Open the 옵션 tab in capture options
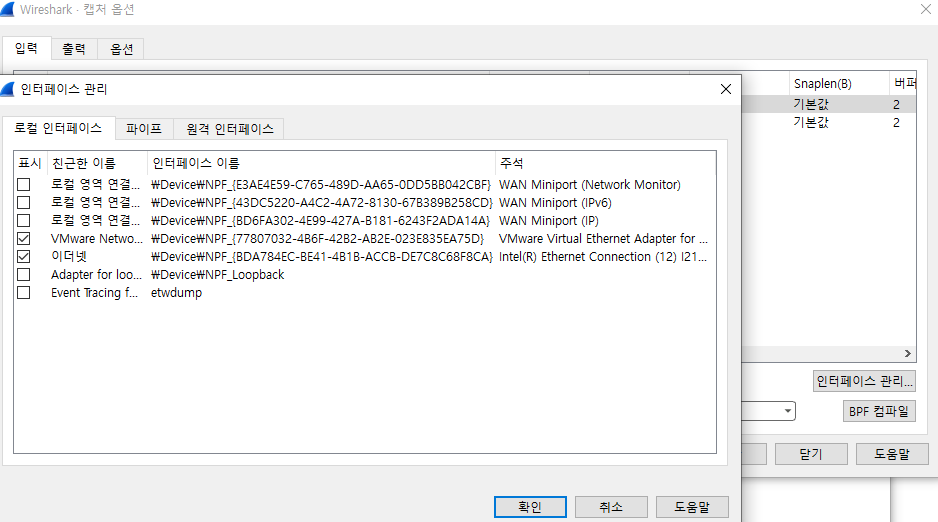This screenshot has height=522, width=938. (x=121, y=49)
